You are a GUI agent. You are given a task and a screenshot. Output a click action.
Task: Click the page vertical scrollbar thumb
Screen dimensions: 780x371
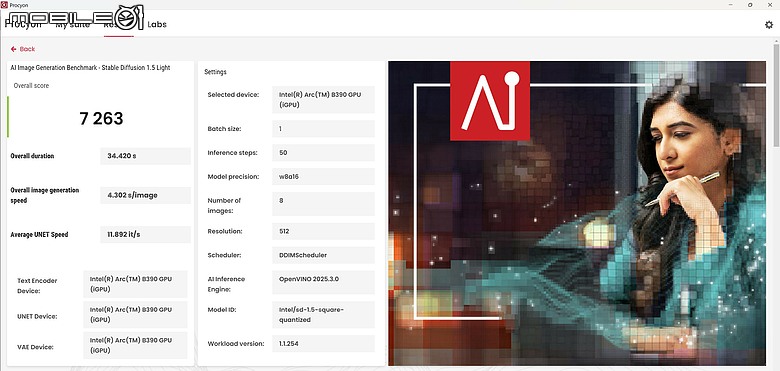[x=776, y=95]
